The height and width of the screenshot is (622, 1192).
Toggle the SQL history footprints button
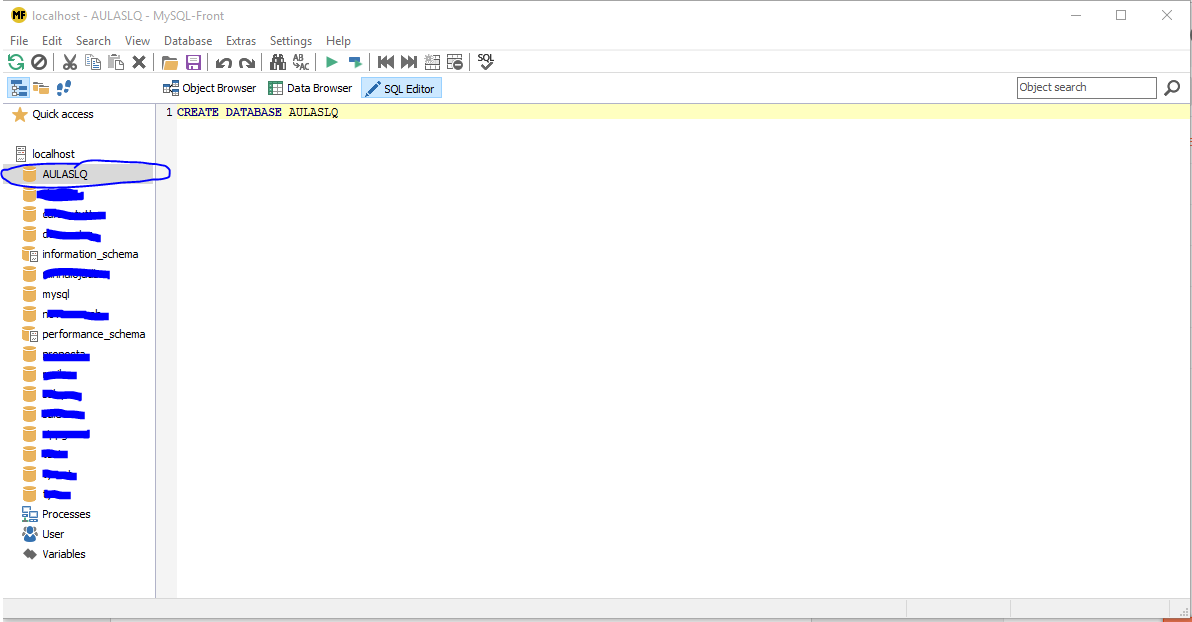pos(64,88)
